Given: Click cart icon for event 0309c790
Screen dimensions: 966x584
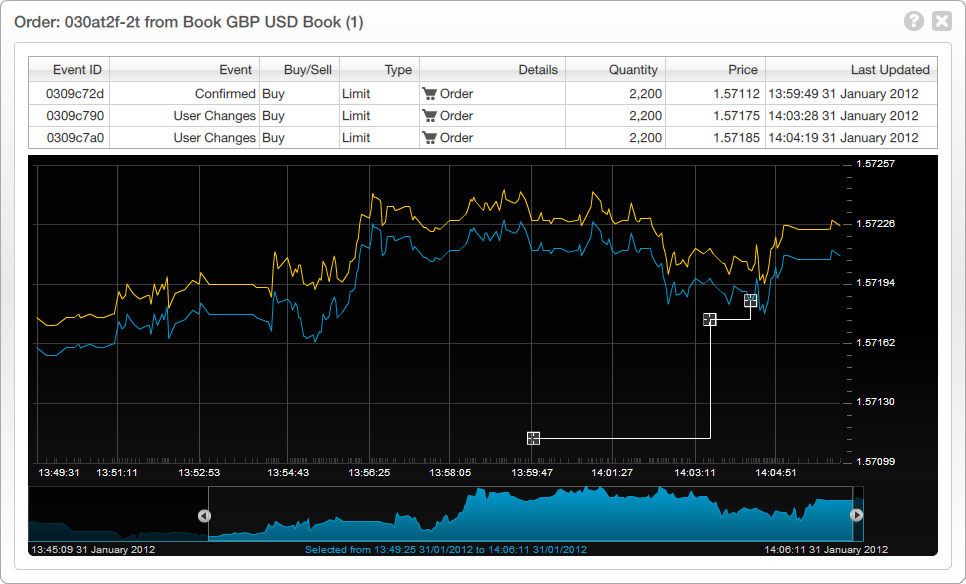Looking at the screenshot, I should point(430,116).
